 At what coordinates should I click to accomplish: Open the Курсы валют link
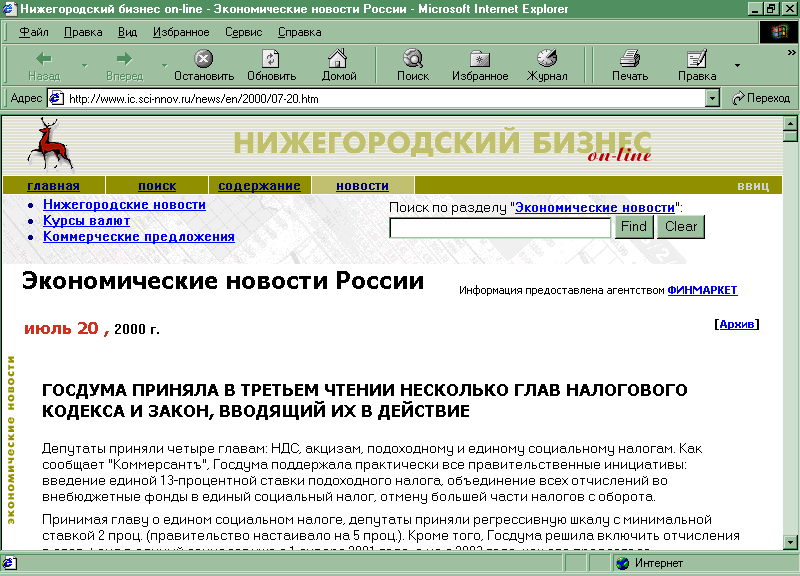coord(86,221)
